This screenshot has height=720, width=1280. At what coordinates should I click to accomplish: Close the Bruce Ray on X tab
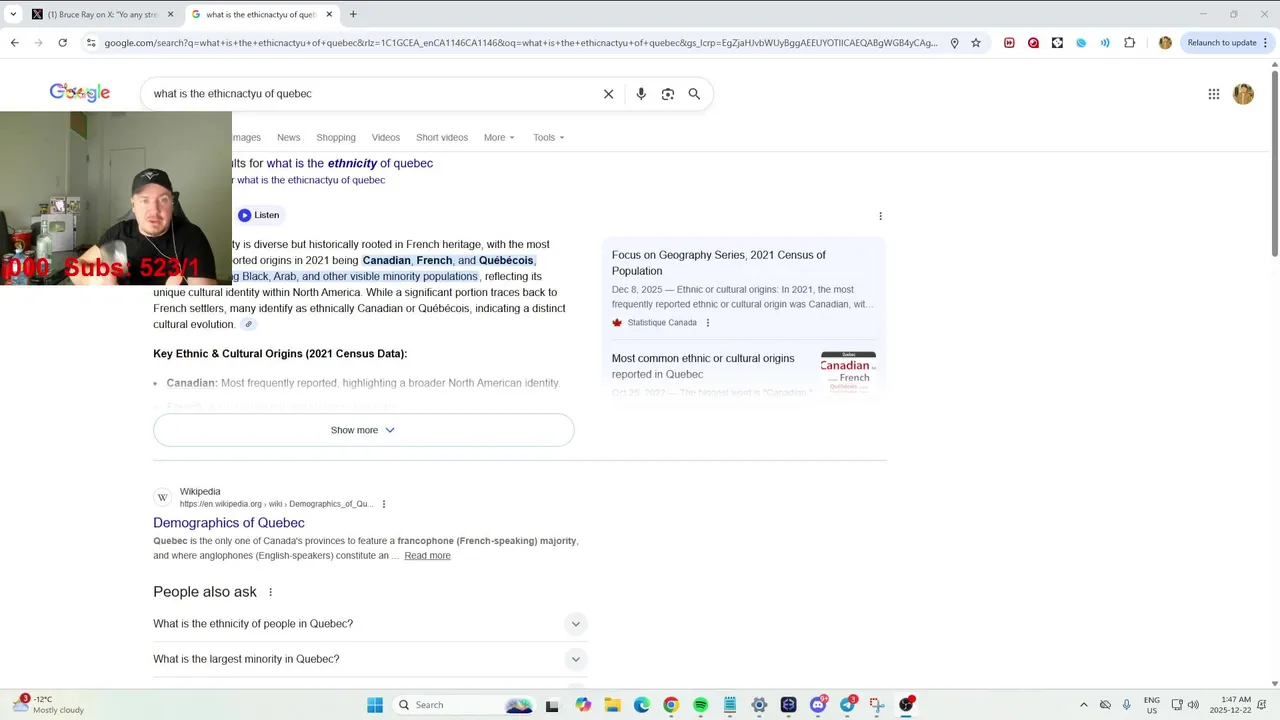[x=170, y=14]
